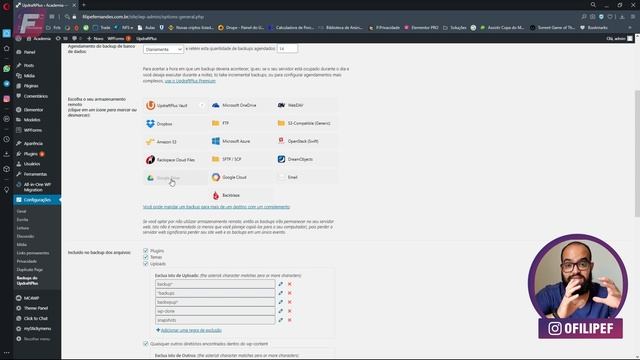Screen dimensions: 640x360
Task: Click the UpdraftPlus Premium link
Action: click(190, 81)
